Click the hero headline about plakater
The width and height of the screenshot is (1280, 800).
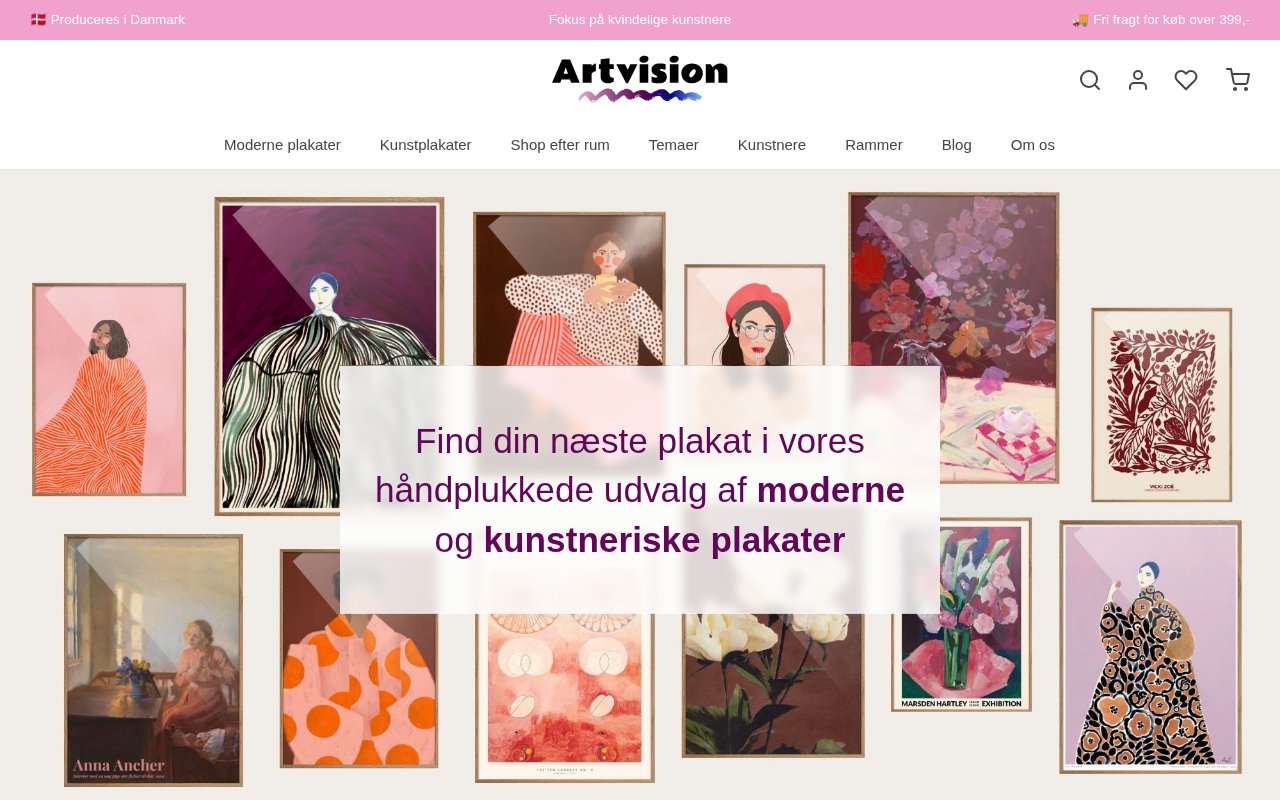coord(640,490)
